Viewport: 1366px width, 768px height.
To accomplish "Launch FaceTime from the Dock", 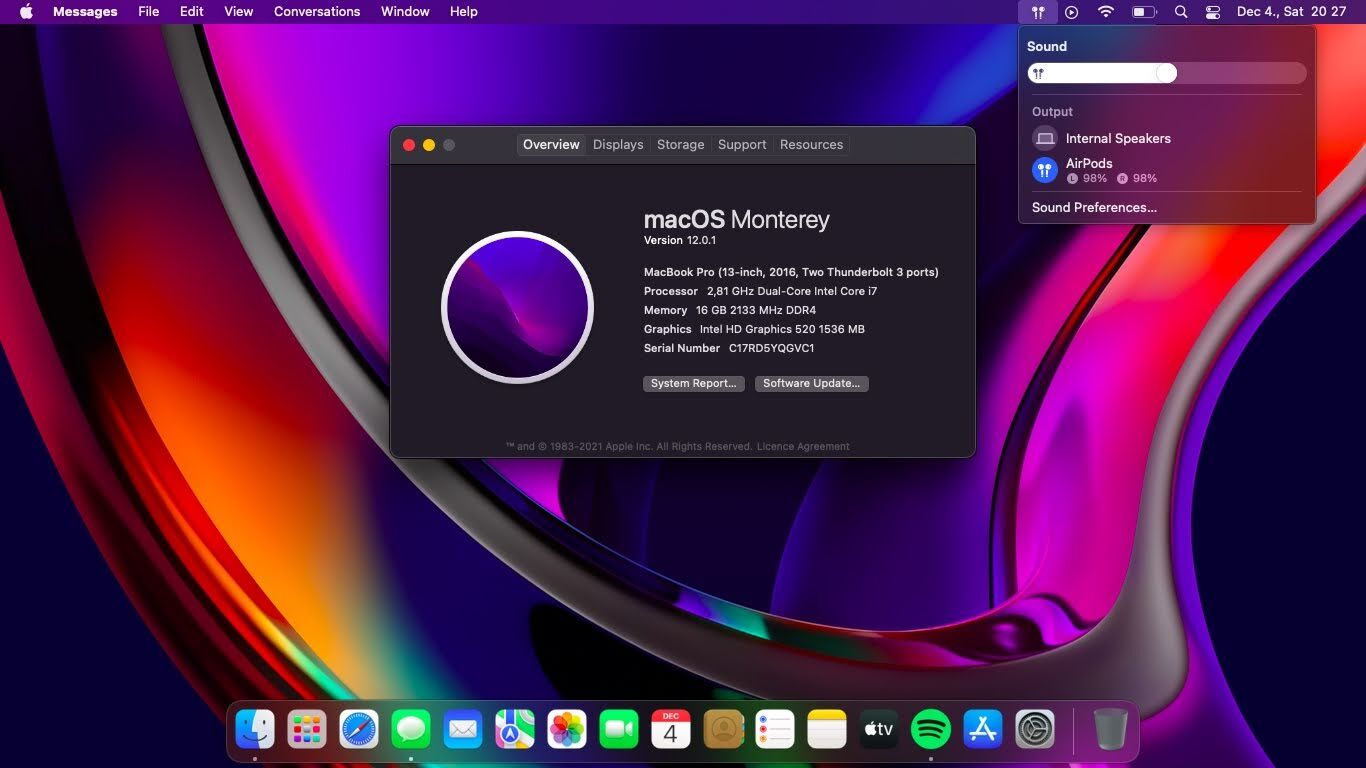I will 619,729.
